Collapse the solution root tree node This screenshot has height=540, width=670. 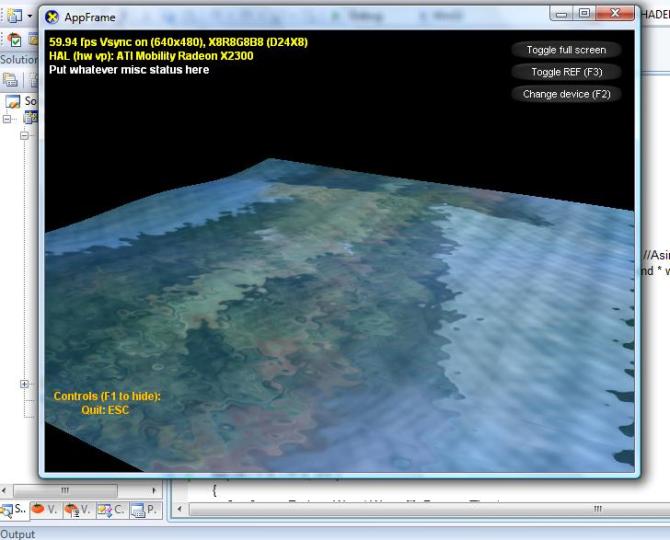click(x=7, y=118)
